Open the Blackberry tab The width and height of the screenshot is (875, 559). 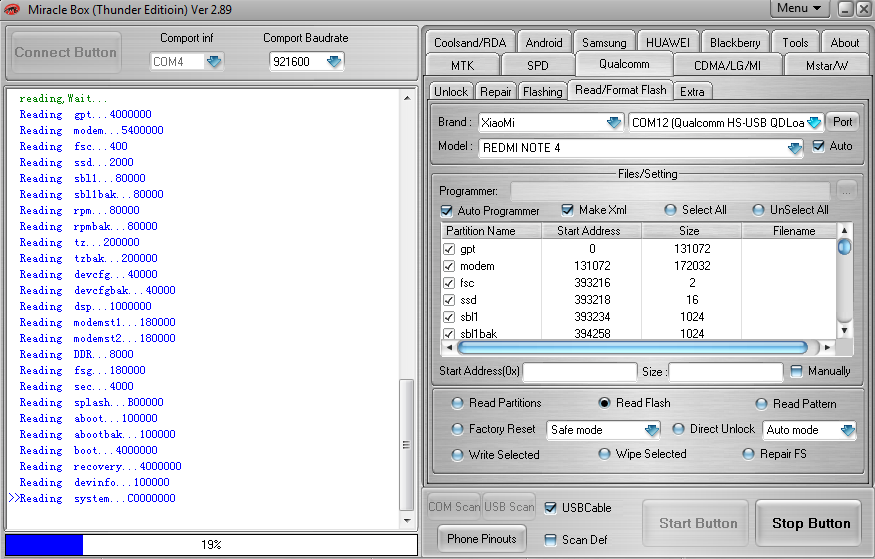(x=735, y=42)
